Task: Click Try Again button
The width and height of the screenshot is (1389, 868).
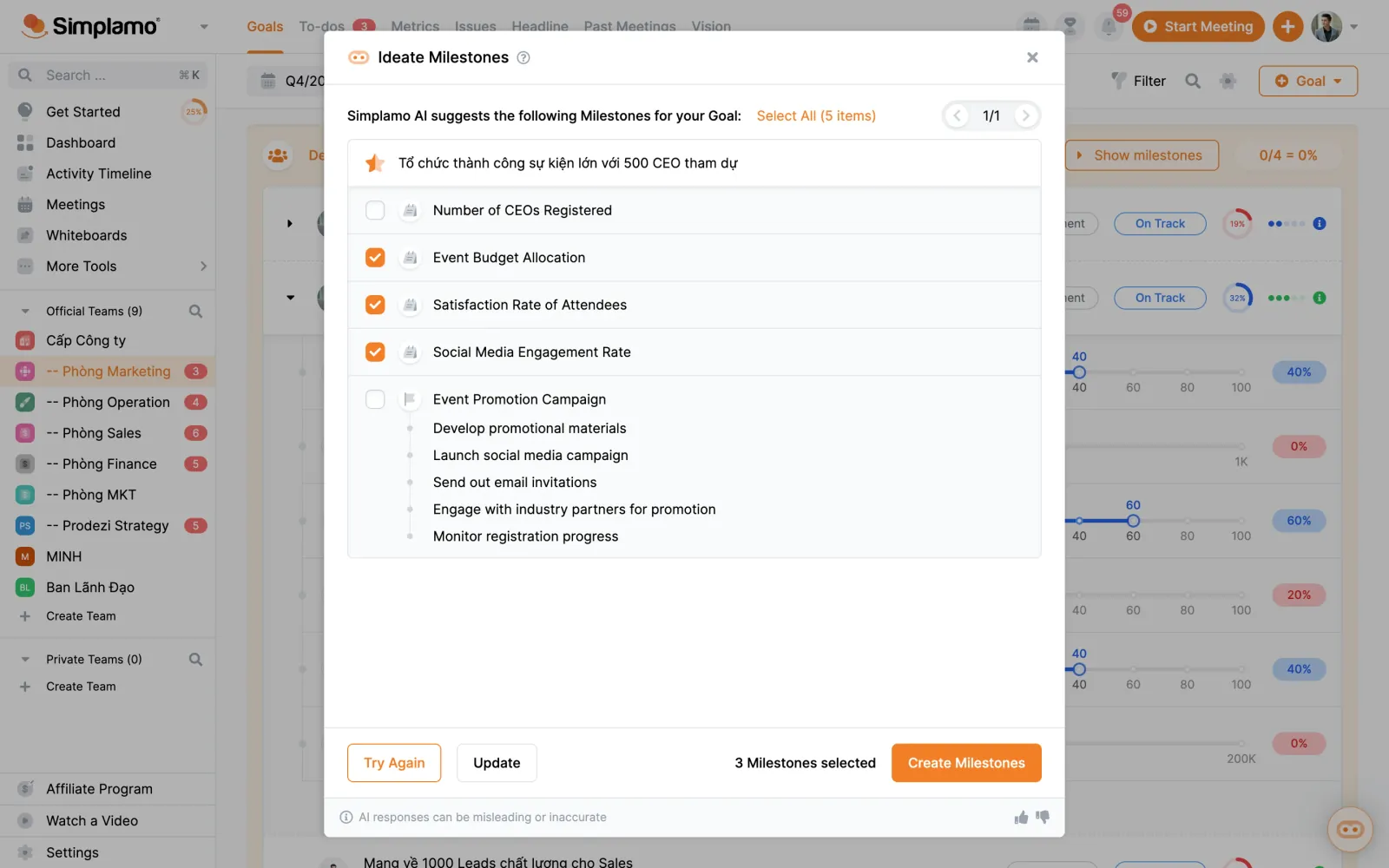Action: coord(394,763)
